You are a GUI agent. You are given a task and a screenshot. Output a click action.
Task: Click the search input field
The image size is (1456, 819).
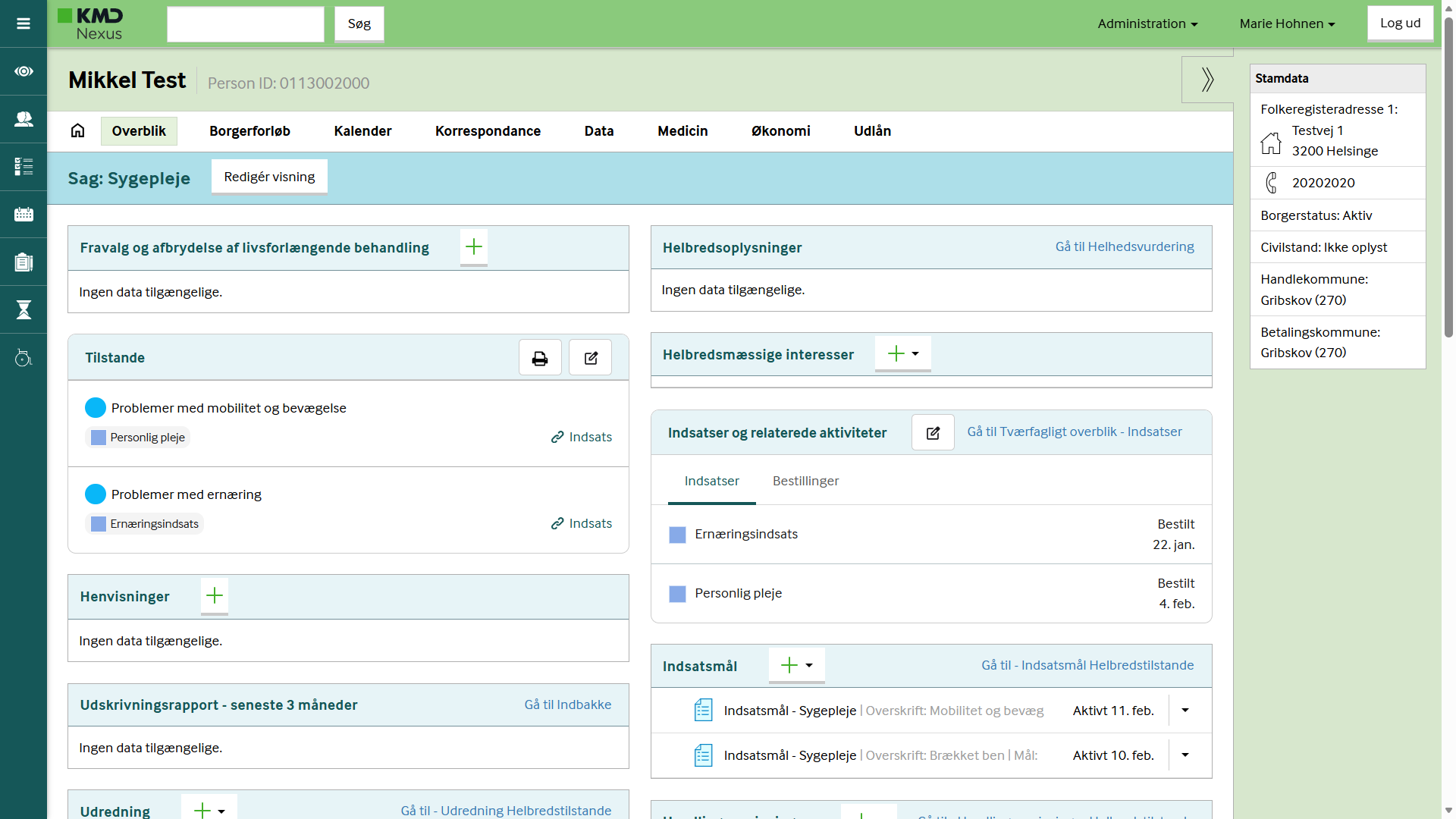245,24
